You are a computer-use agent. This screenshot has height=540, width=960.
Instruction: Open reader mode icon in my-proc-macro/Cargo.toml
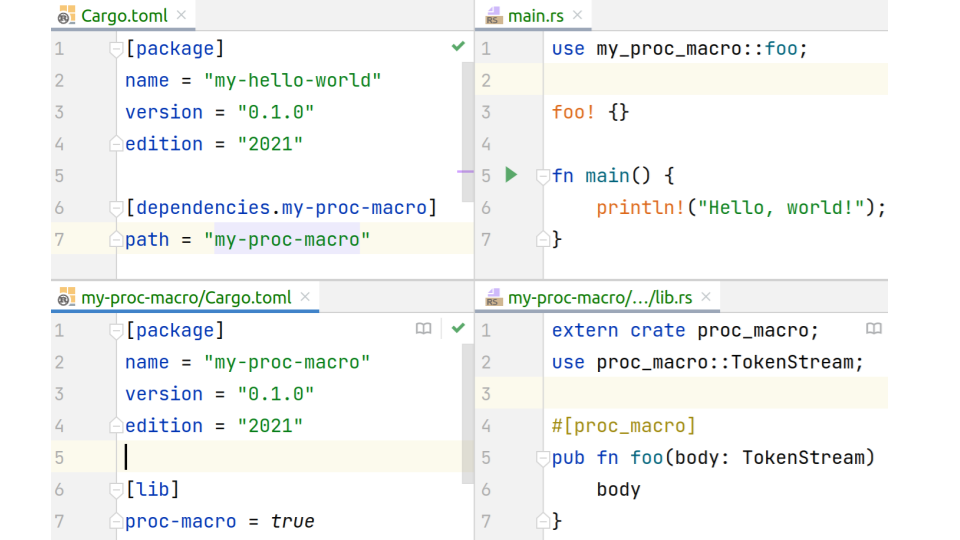point(424,329)
